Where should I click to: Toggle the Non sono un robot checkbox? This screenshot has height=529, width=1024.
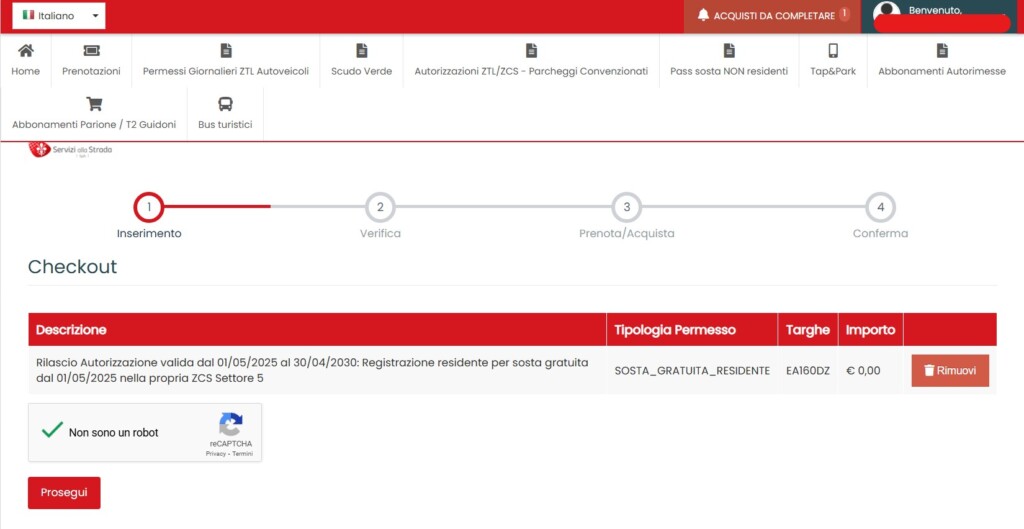click(x=53, y=431)
